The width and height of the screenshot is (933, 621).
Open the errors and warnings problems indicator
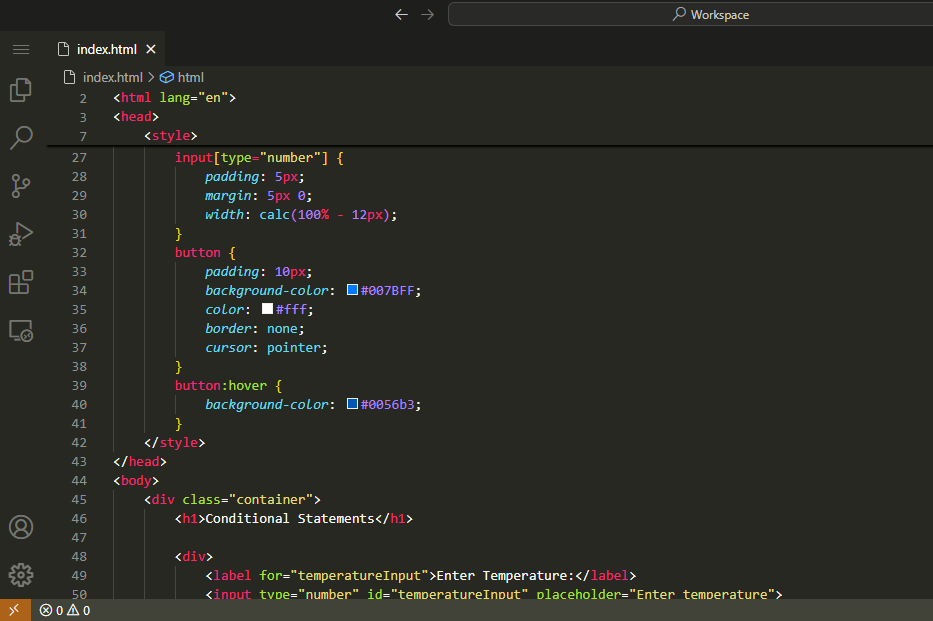tap(65, 610)
